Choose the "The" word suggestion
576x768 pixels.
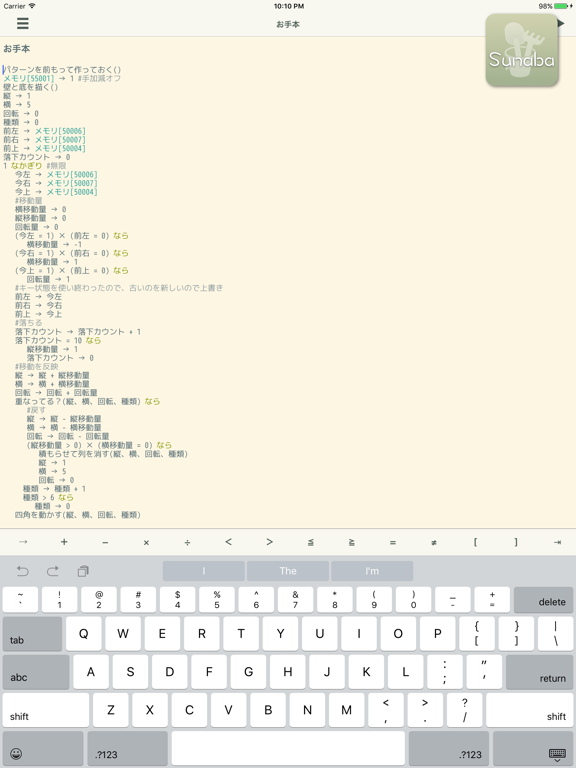pyautogui.click(x=288, y=571)
